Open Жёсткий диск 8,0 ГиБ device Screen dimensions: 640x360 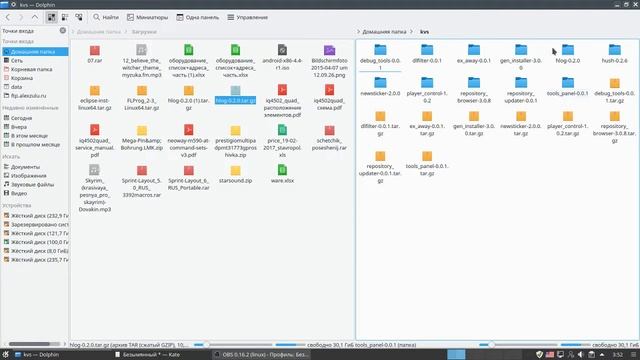pos(35,251)
